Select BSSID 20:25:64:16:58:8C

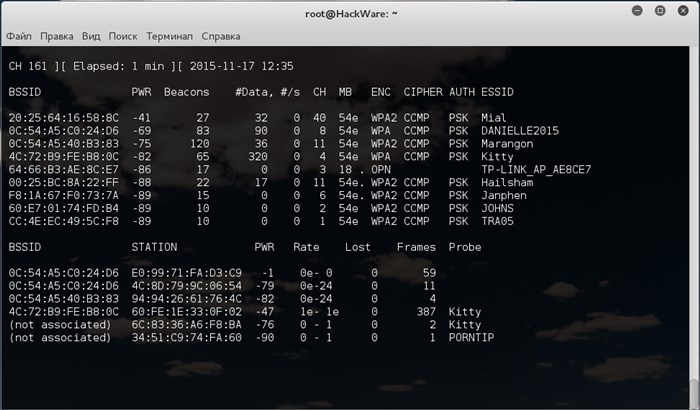click(64, 118)
